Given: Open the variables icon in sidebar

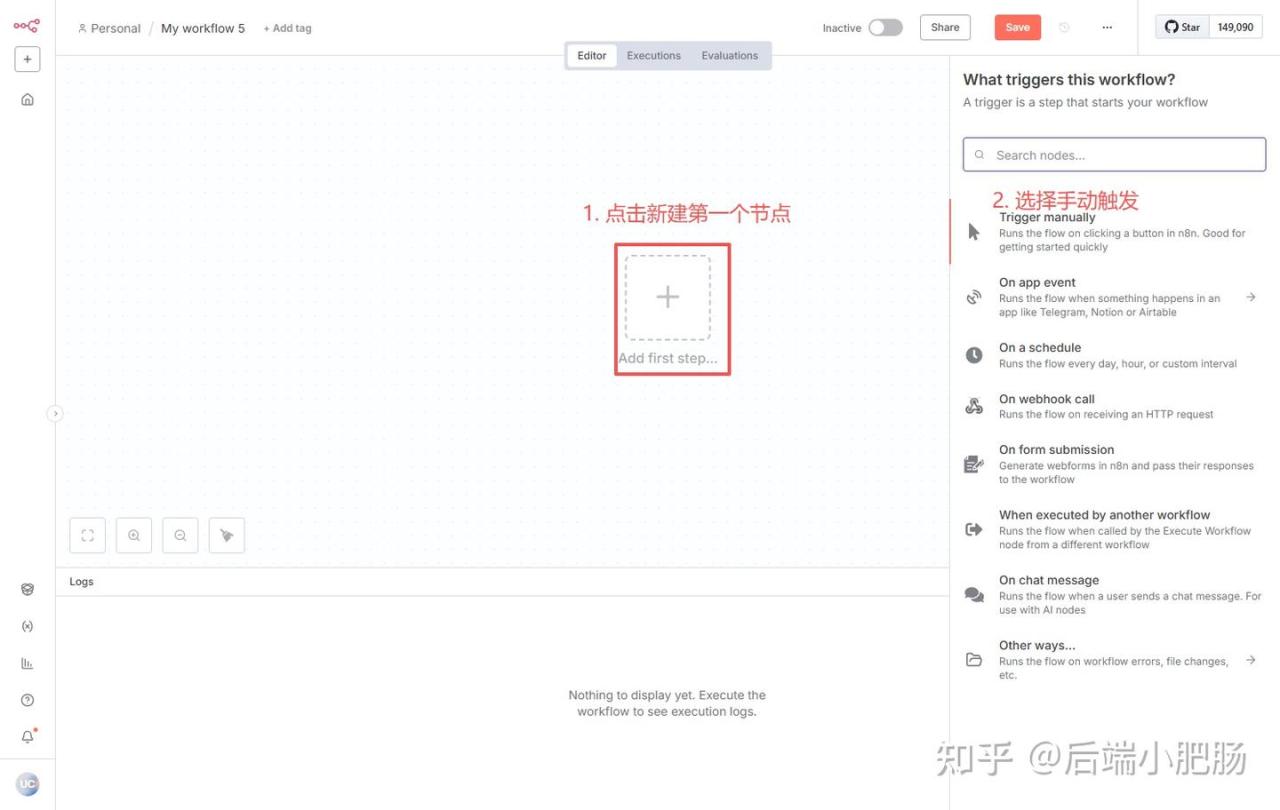Looking at the screenshot, I should point(27,626).
